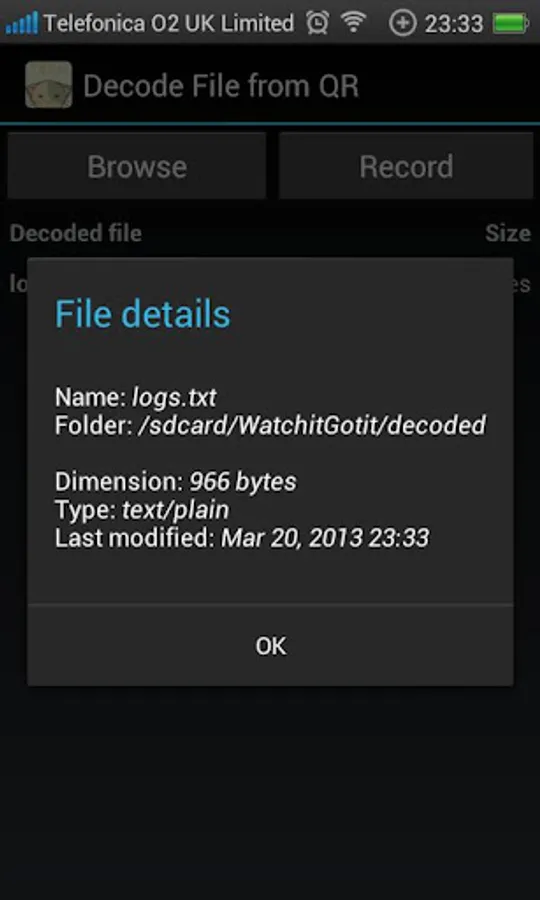This screenshot has width=540, height=900.
Task: Tap the Type text/plain line
Action: [x=142, y=510]
